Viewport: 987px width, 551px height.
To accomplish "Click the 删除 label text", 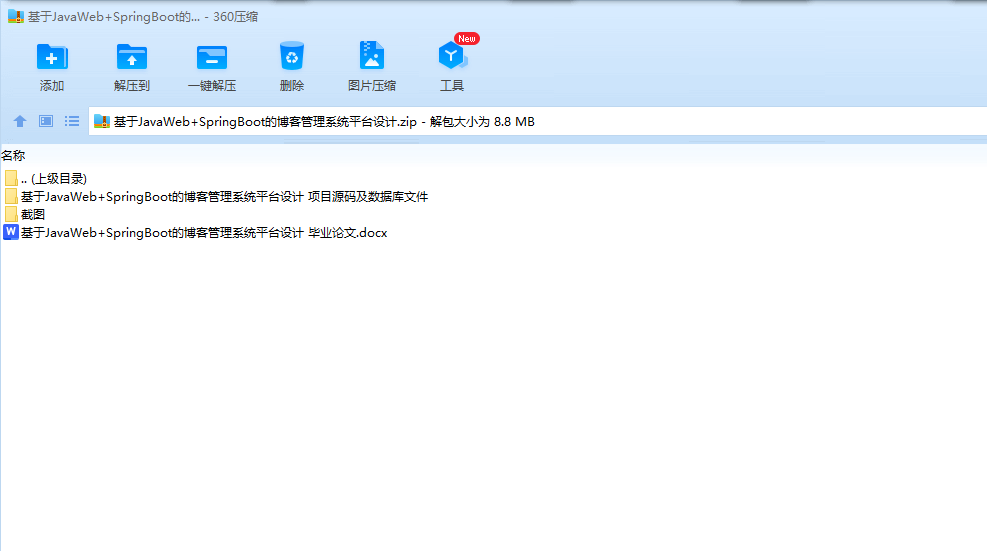I will pyautogui.click(x=291, y=86).
